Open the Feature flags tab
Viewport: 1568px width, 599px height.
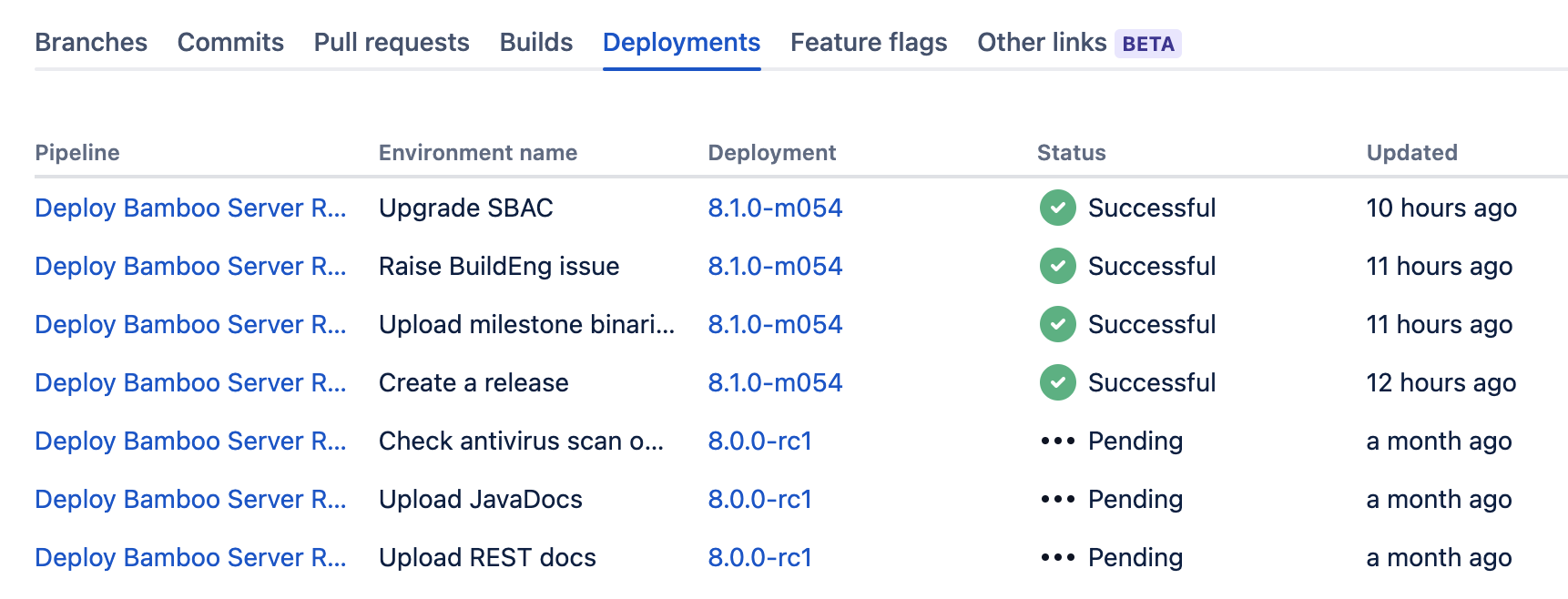coord(869,43)
